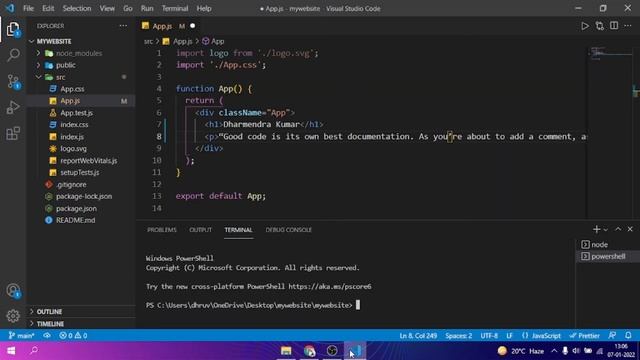Expand the public folder
640x360 pixels.
pos(66,65)
